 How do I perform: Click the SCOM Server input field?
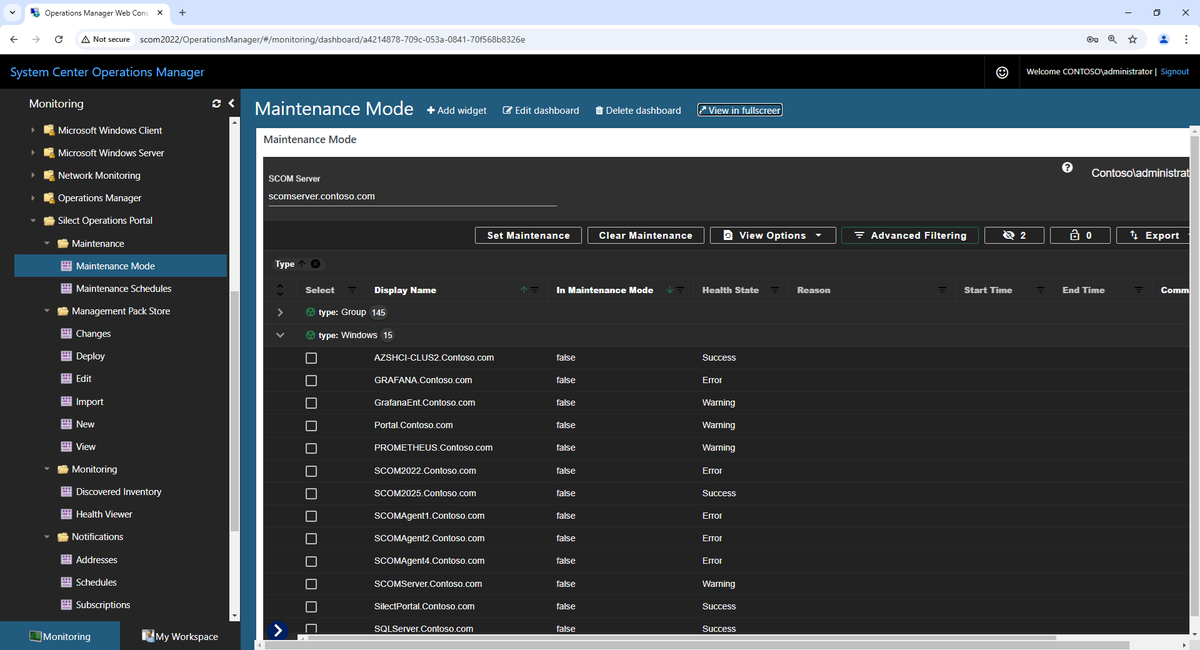pos(412,196)
